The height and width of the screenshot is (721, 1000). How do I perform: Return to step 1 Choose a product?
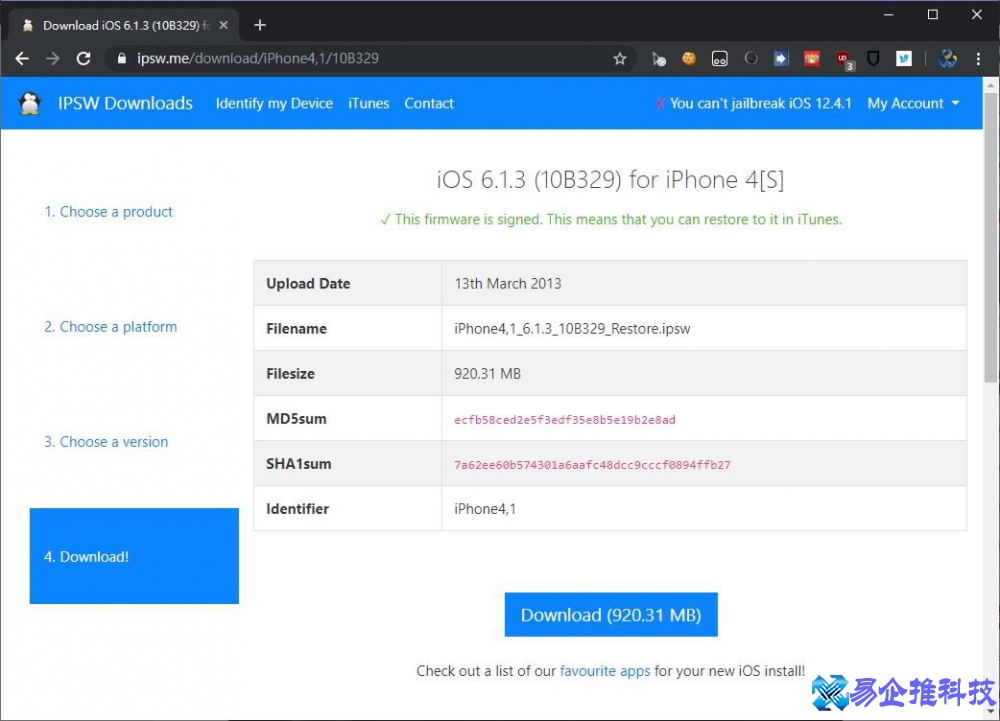[x=108, y=212]
